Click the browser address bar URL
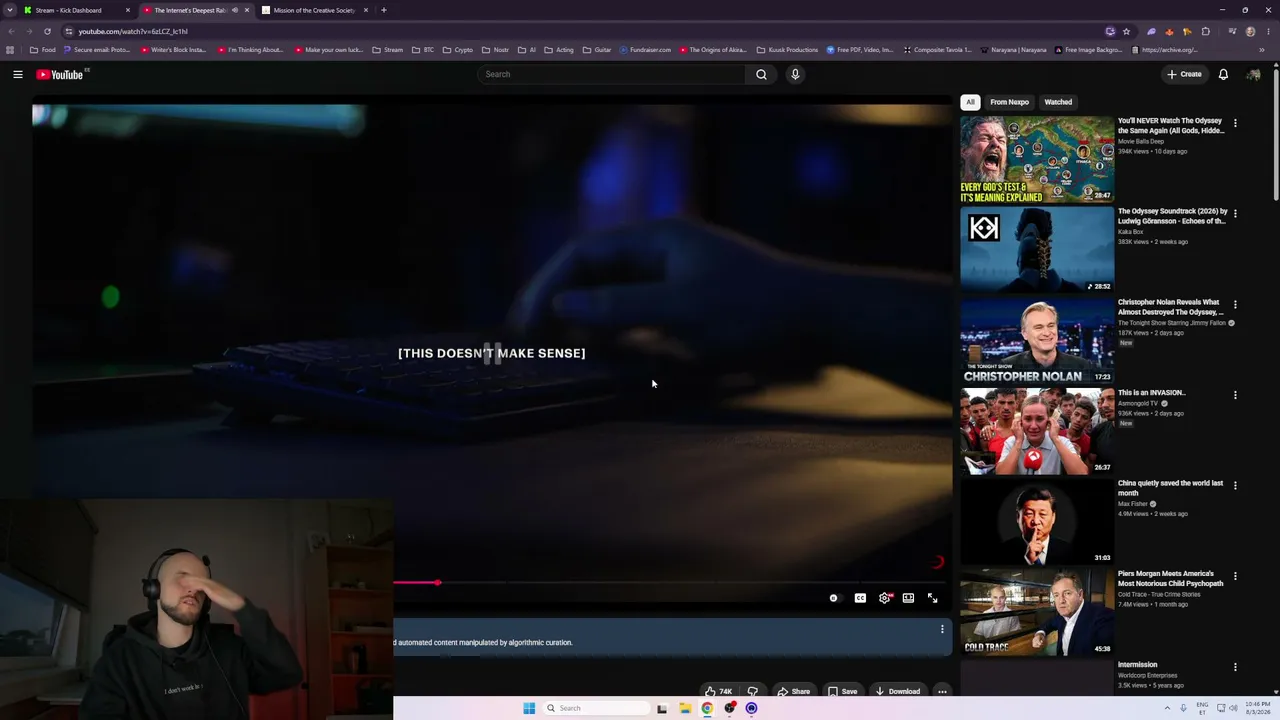Screen dimensions: 1280x720 pyautogui.click(x=133, y=31)
